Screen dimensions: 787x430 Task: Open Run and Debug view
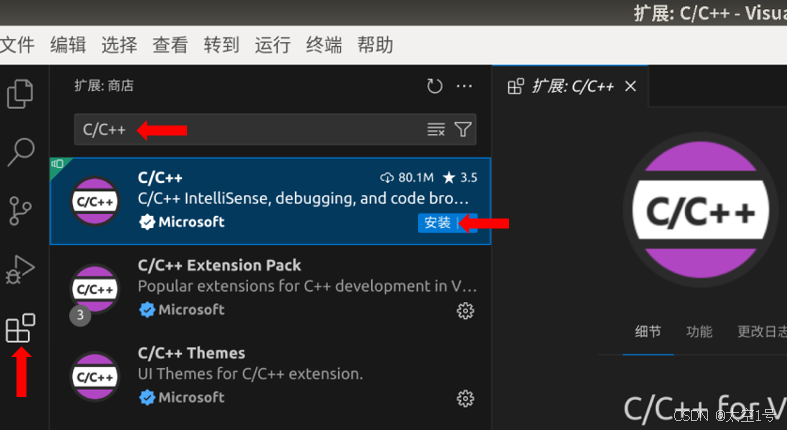click(20, 269)
